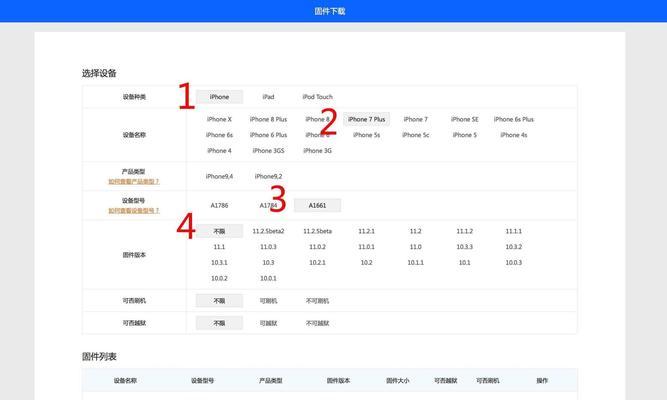Filter by 不可刷机 firmware
The width and height of the screenshot is (667, 400).
click(317, 301)
